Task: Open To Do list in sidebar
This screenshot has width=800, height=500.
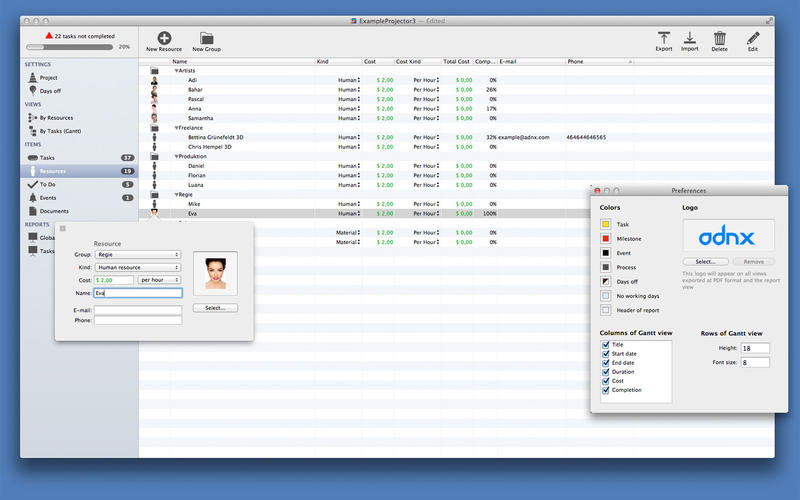Action: [x=79, y=184]
